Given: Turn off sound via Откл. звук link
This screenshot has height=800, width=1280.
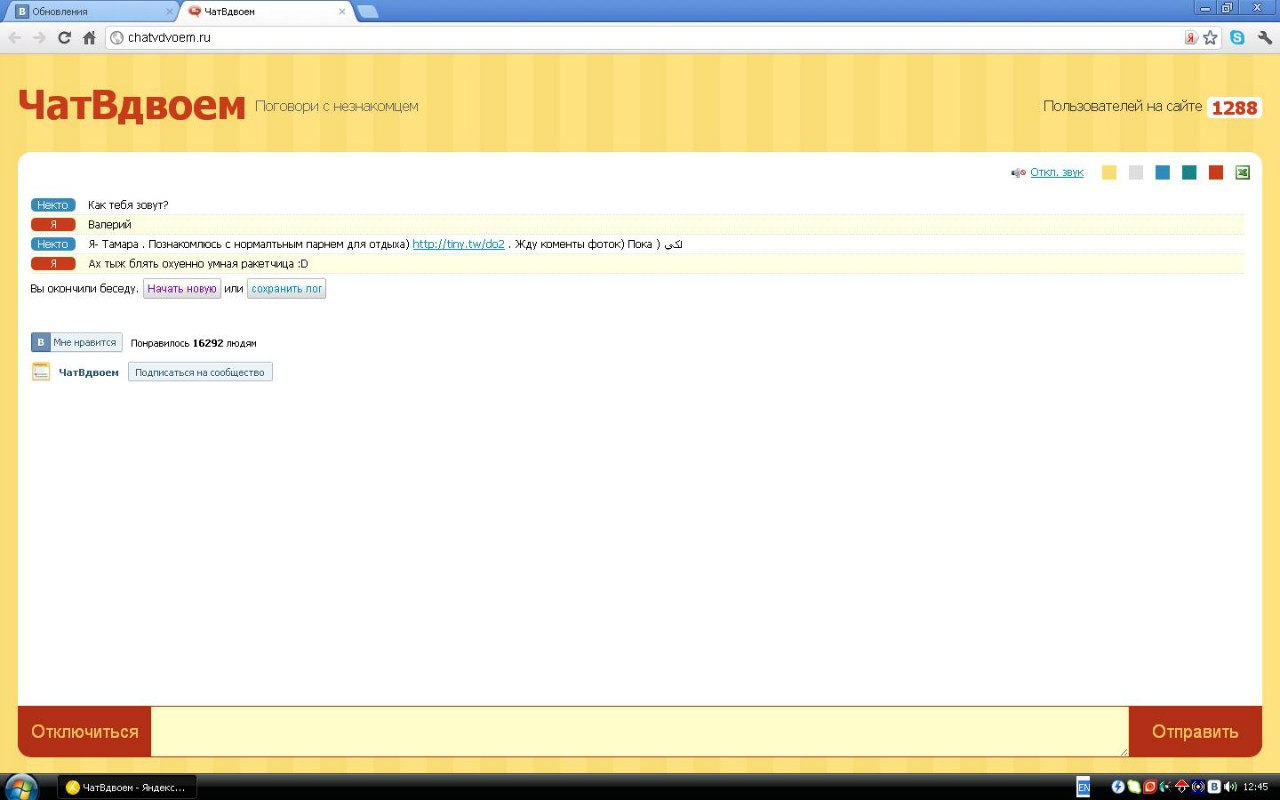Looking at the screenshot, I should pos(1057,172).
